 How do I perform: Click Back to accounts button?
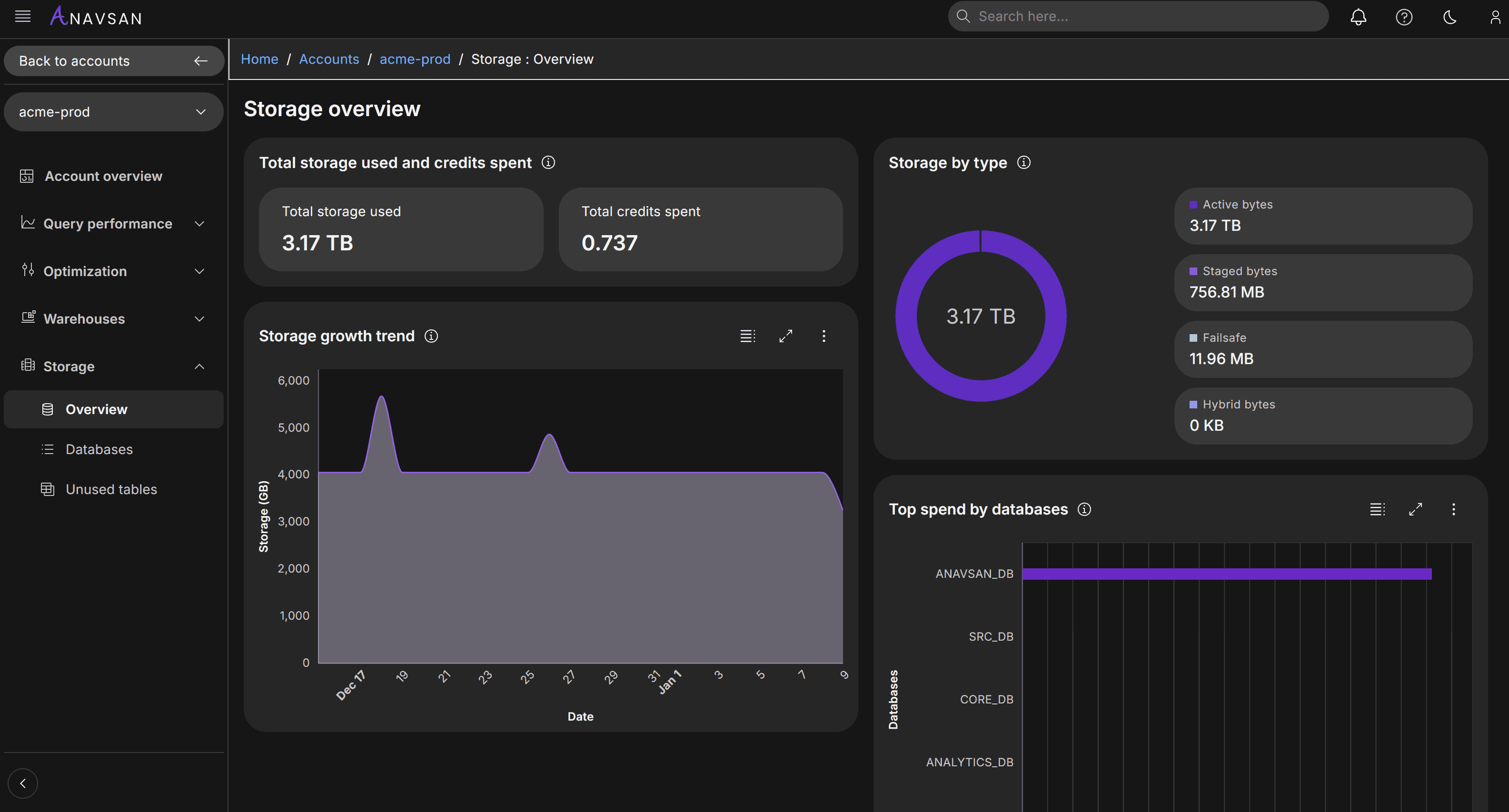pos(113,61)
